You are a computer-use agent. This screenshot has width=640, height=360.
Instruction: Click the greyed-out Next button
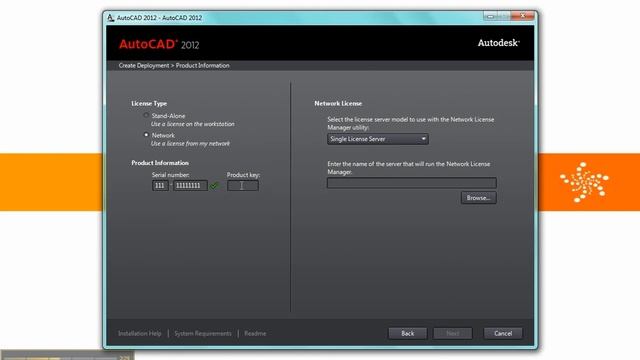[452, 333]
